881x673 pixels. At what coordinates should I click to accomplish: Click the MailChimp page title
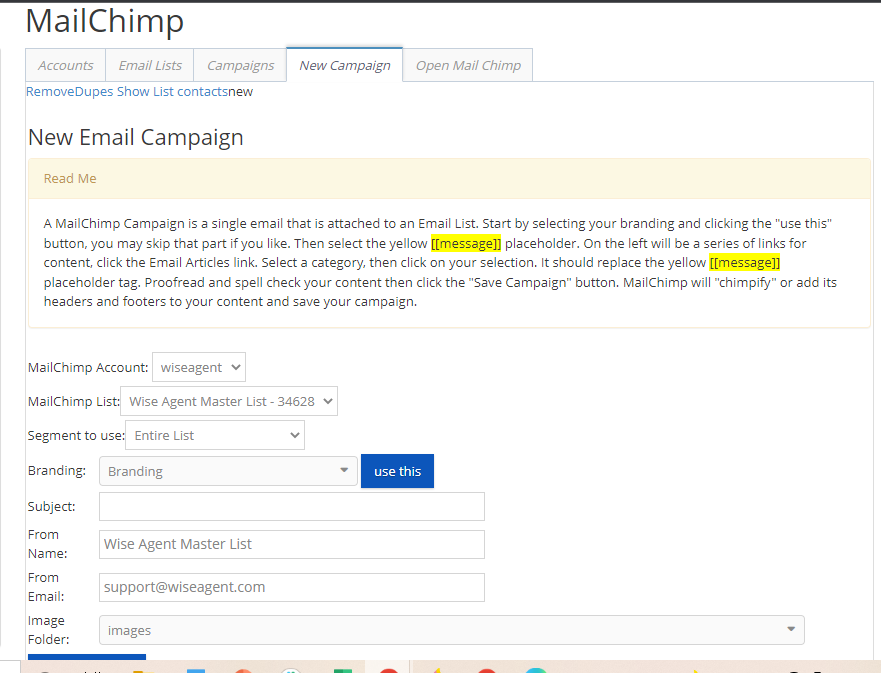click(x=105, y=21)
